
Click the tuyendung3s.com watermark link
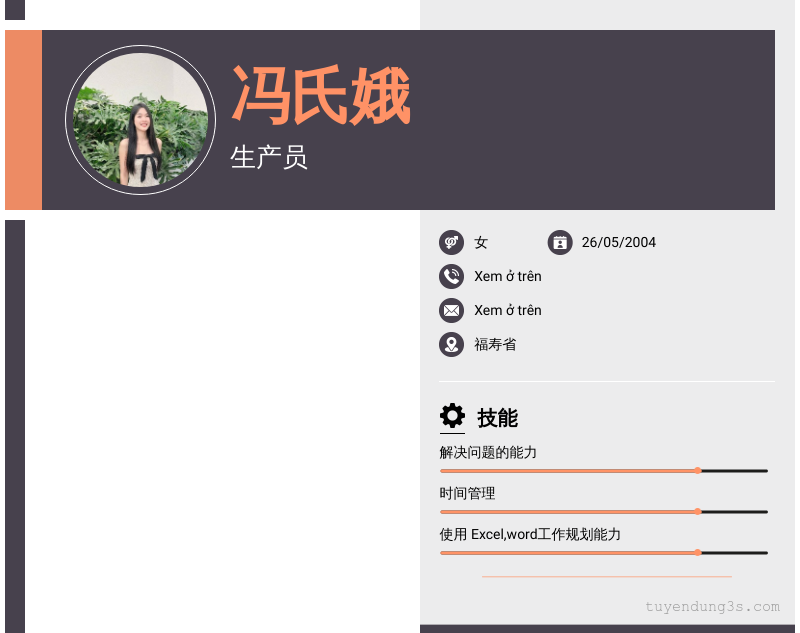pos(712,607)
